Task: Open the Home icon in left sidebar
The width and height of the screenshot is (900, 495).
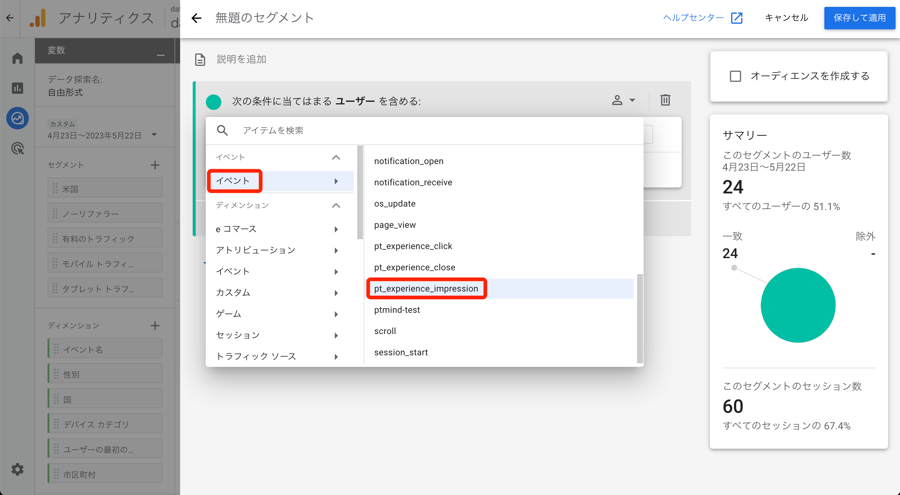Action: [17, 59]
